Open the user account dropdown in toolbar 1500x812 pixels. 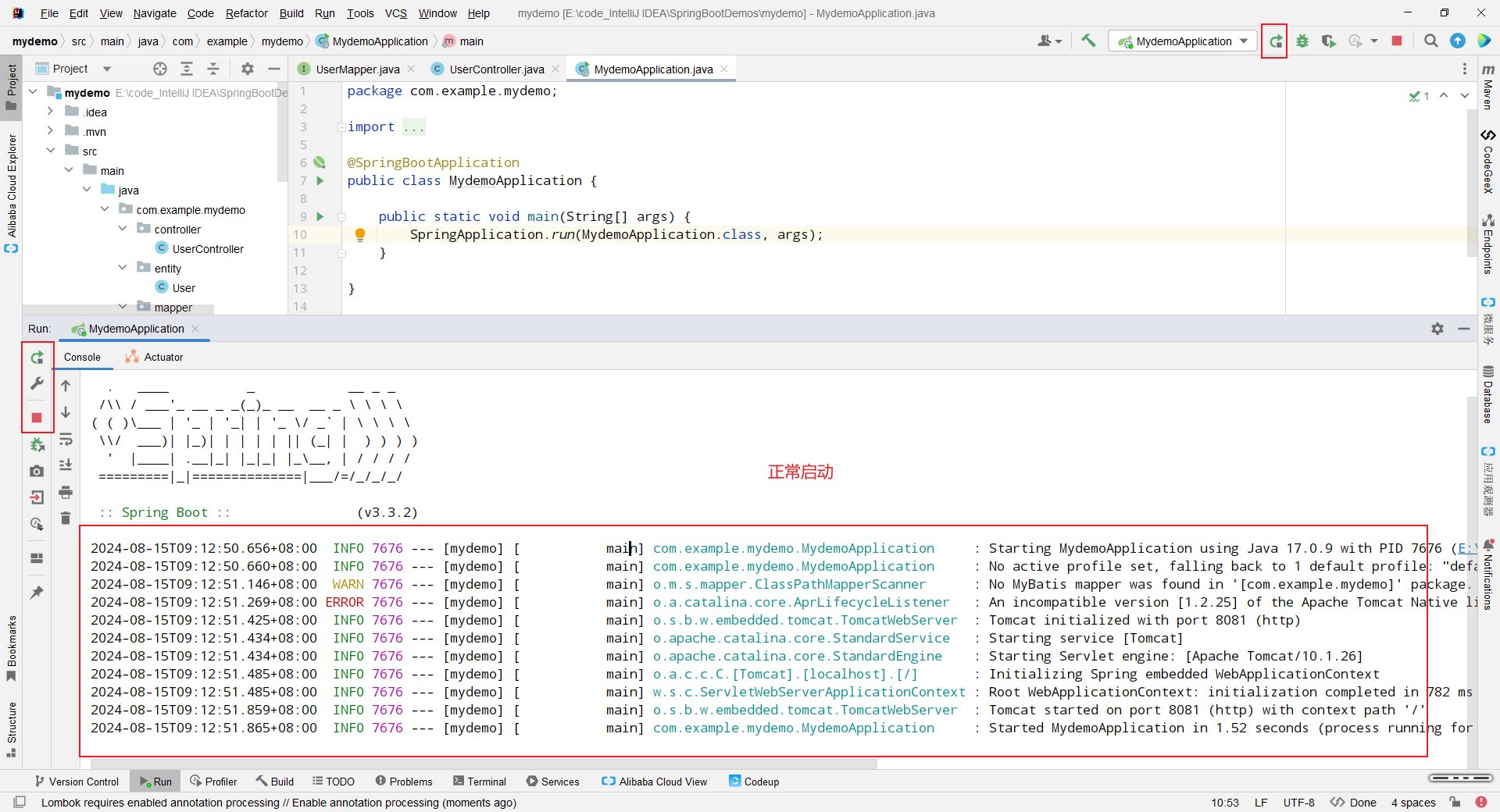(1049, 41)
